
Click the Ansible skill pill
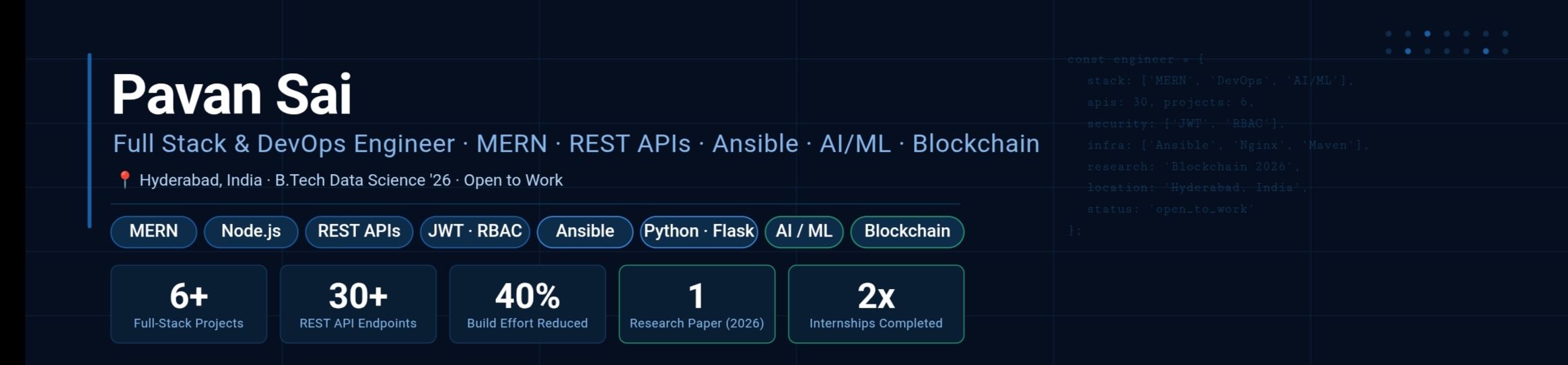point(585,232)
